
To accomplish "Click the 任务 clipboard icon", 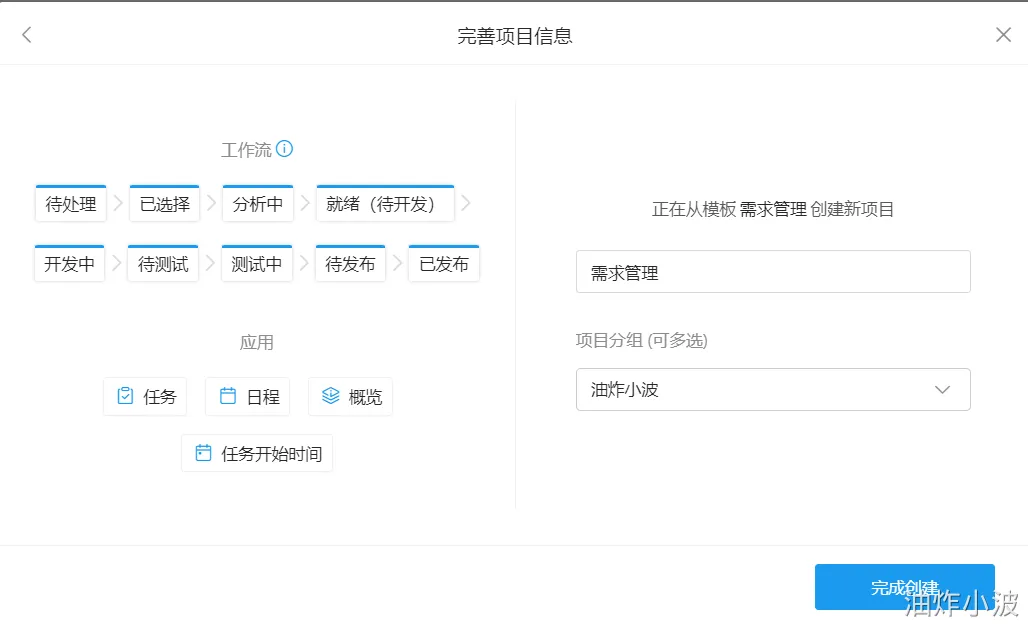I will point(125,396).
